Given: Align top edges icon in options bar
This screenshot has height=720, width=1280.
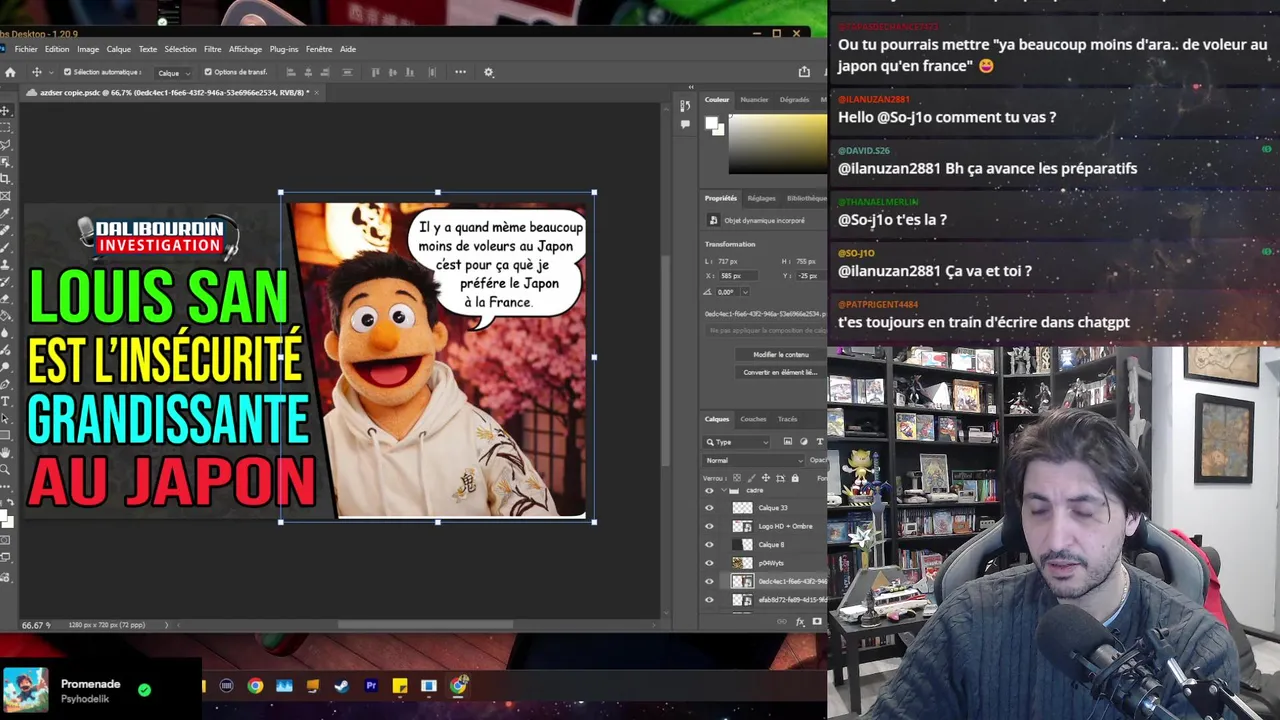Looking at the screenshot, I should (375, 72).
